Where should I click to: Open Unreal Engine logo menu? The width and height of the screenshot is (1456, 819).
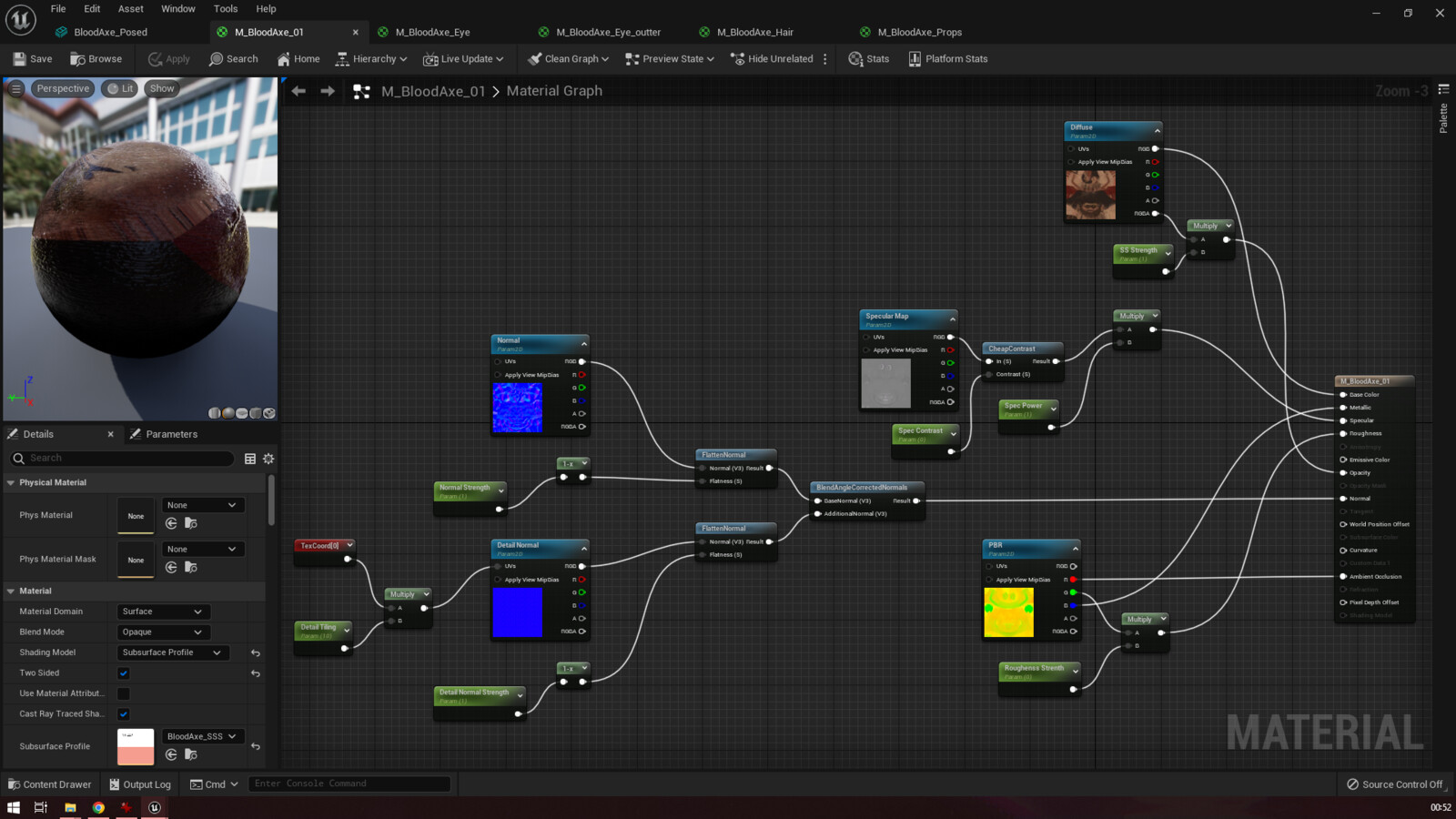20,18
